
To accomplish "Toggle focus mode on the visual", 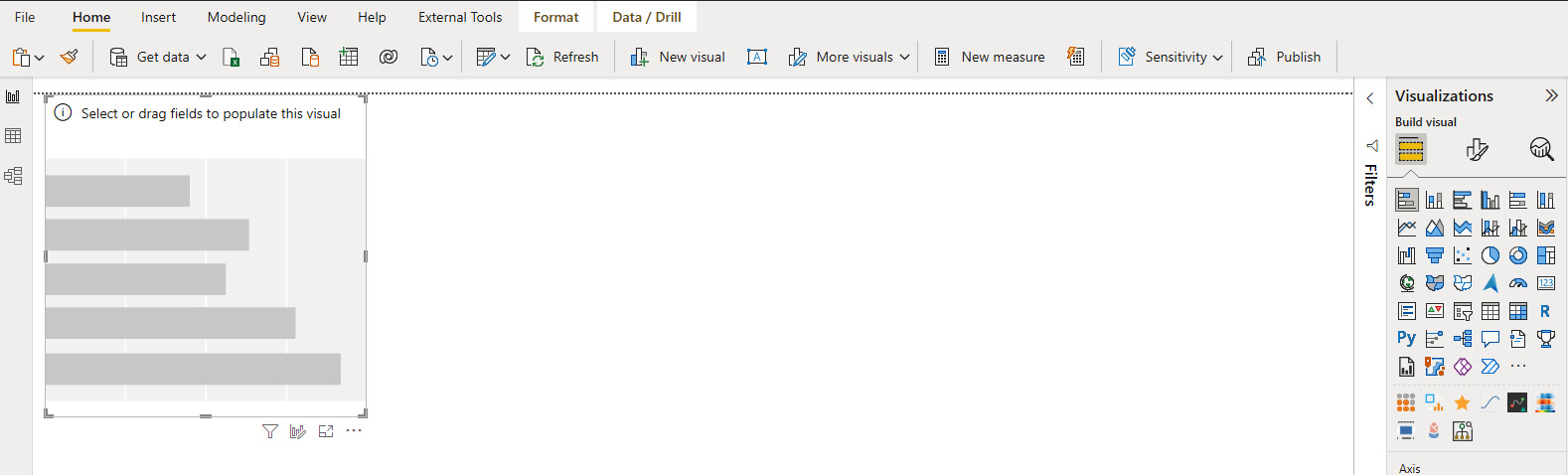I will (x=326, y=431).
